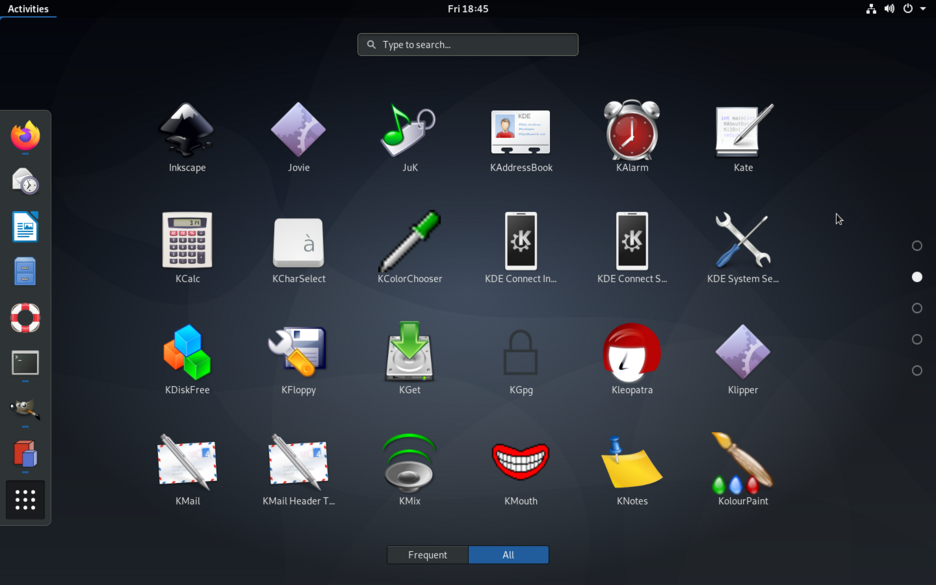Switch to the fourth app page dot
Screen dimensions: 936x585
[x=917, y=339]
